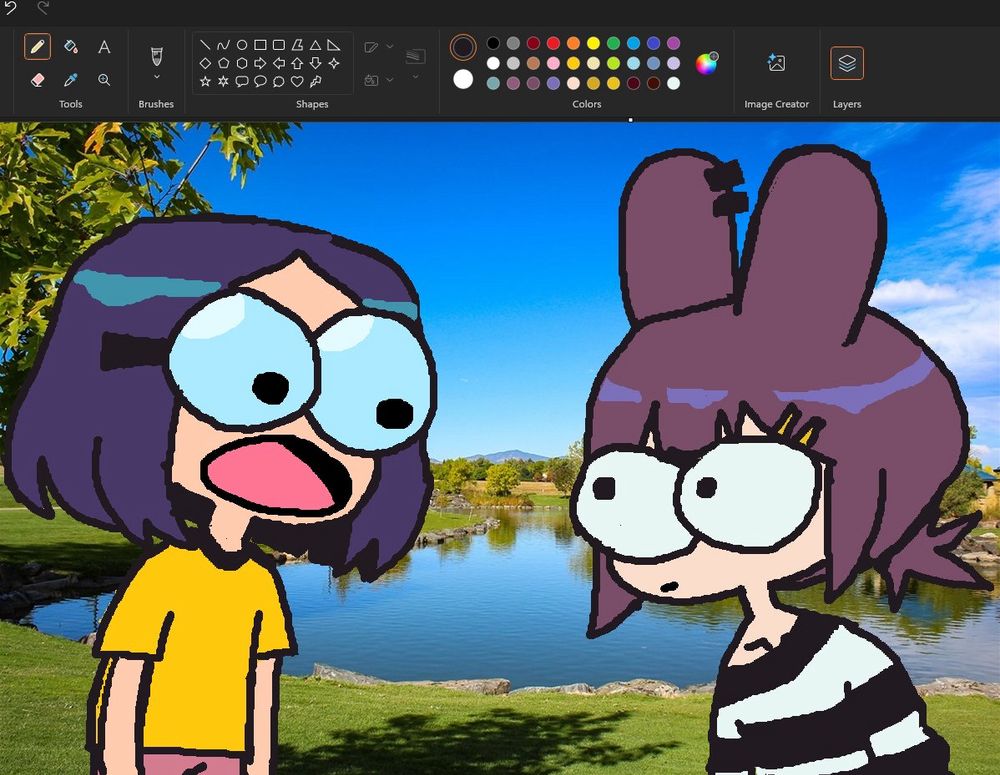1000x775 pixels.
Task: Expand the shape outline options
Action: coord(388,46)
